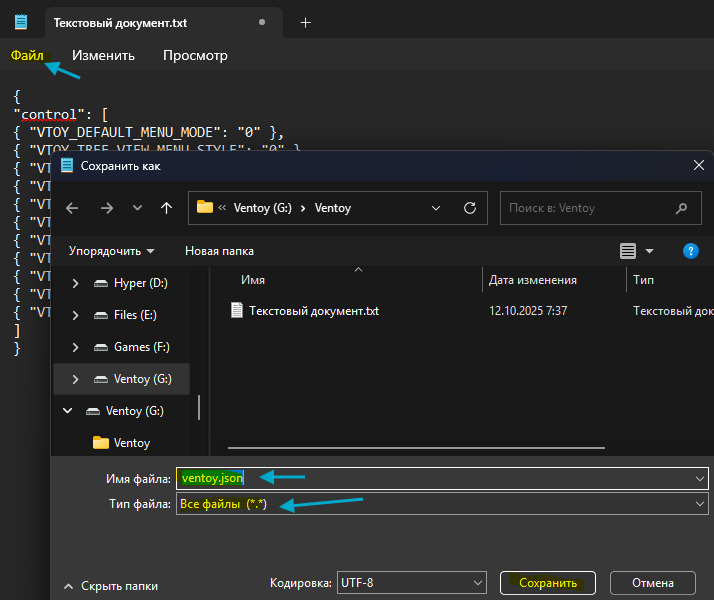714x600 pixels.
Task: Select Текстовый документ.txt file in list
Action: [313, 311]
